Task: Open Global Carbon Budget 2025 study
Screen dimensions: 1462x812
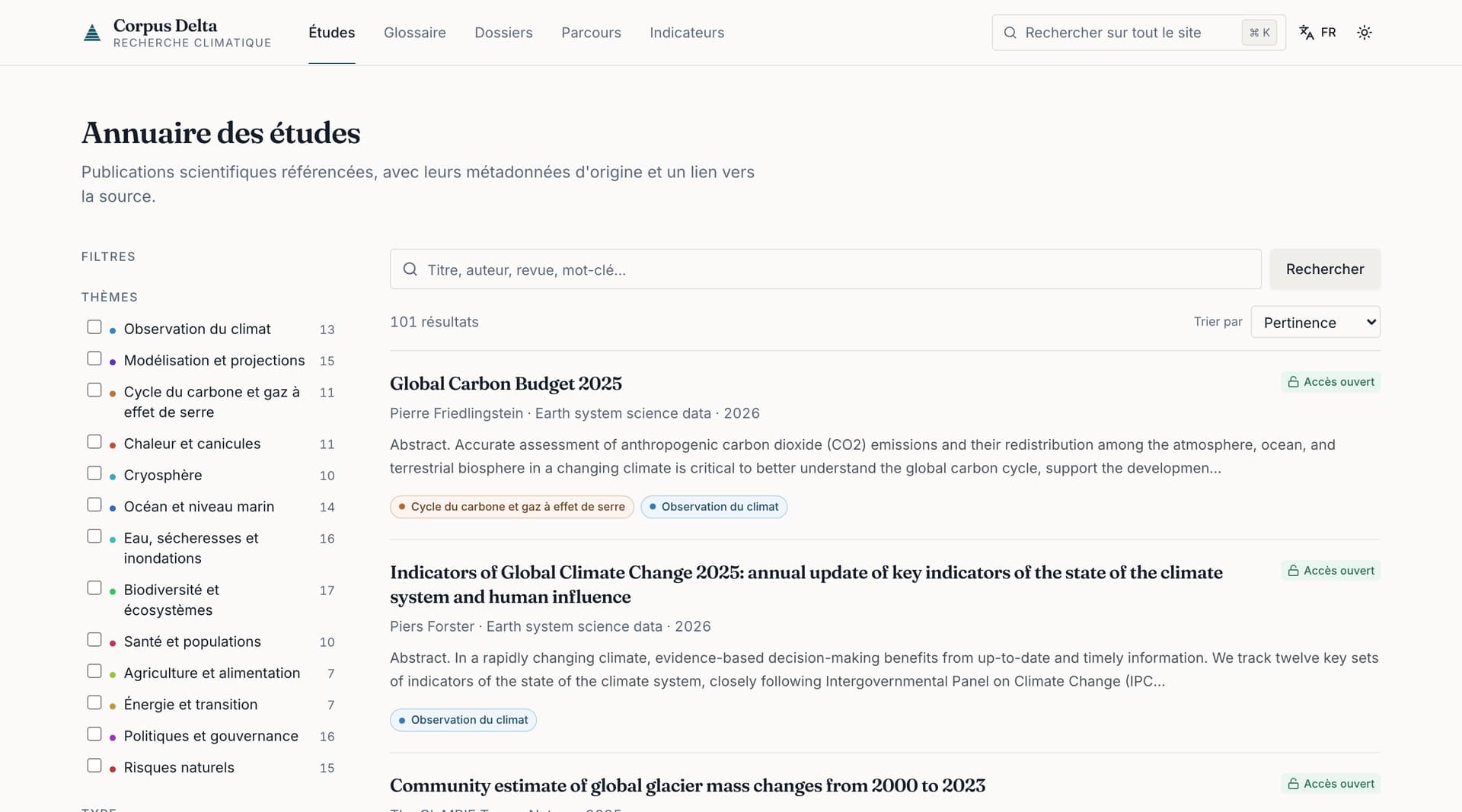Action: (506, 384)
